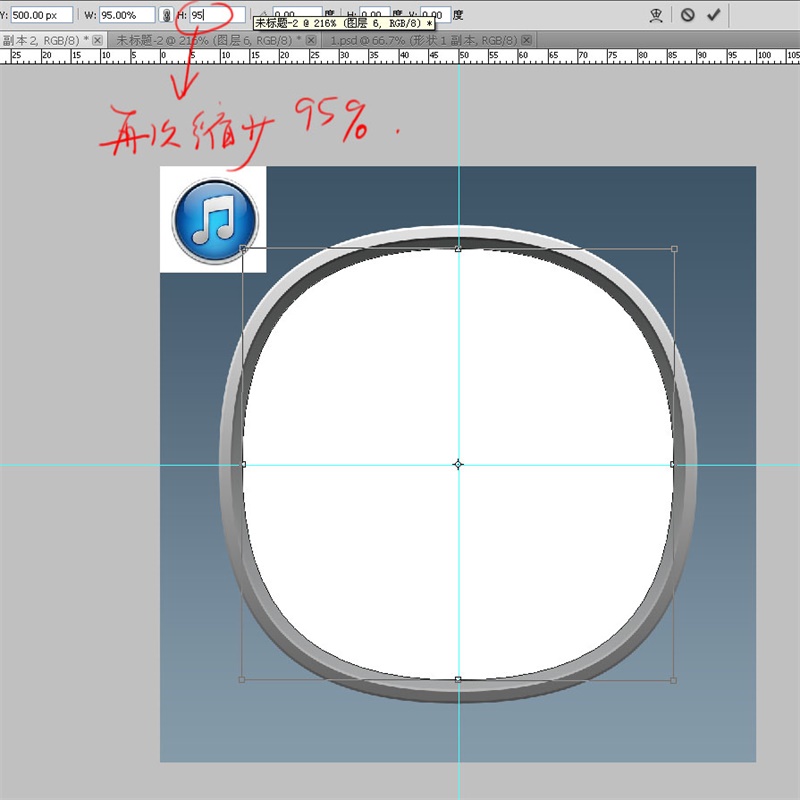Click the iTunes music note icon
Viewport: 800px width, 800px height.
click(214, 220)
